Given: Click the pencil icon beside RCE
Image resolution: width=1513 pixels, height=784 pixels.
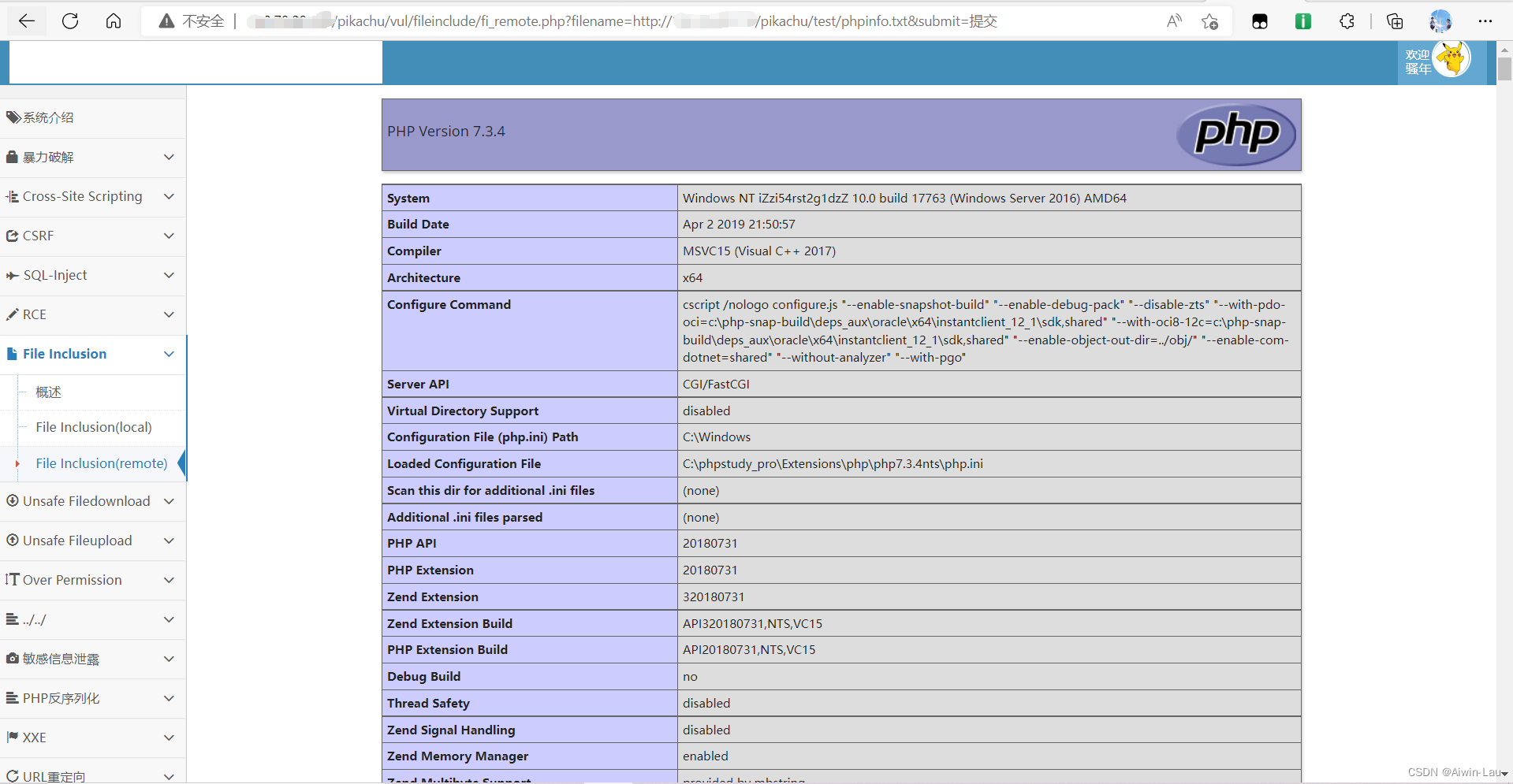Looking at the screenshot, I should click(x=13, y=314).
